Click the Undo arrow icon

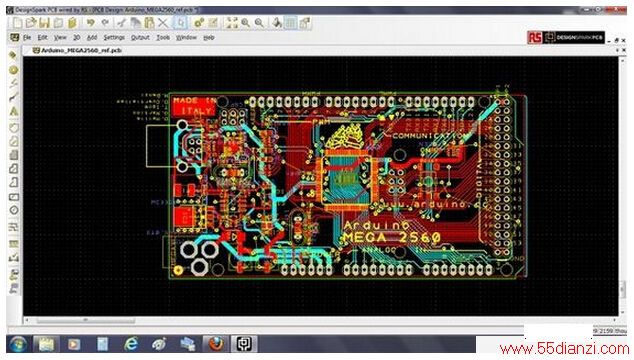(x=90, y=23)
